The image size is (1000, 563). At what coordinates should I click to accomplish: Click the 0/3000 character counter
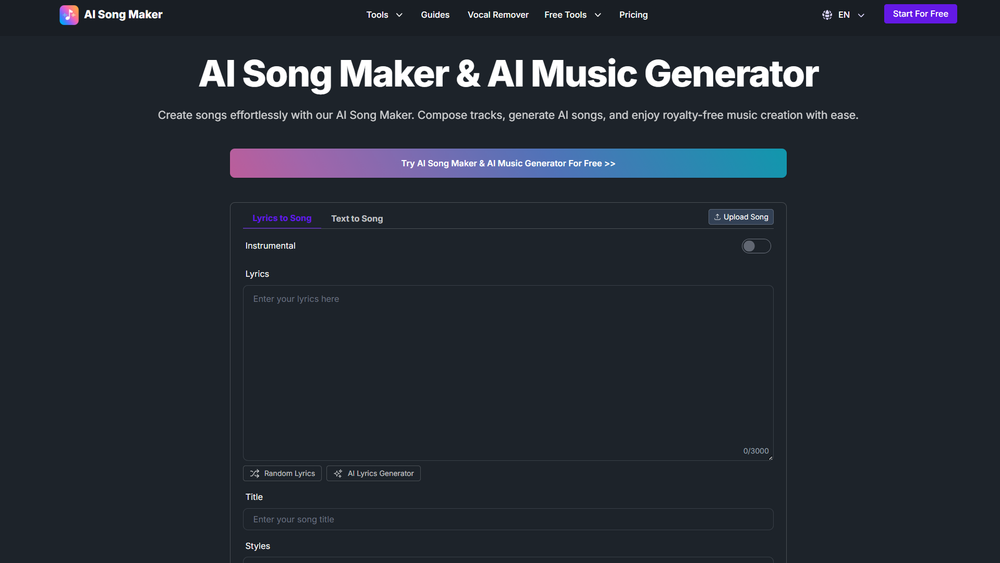point(756,451)
